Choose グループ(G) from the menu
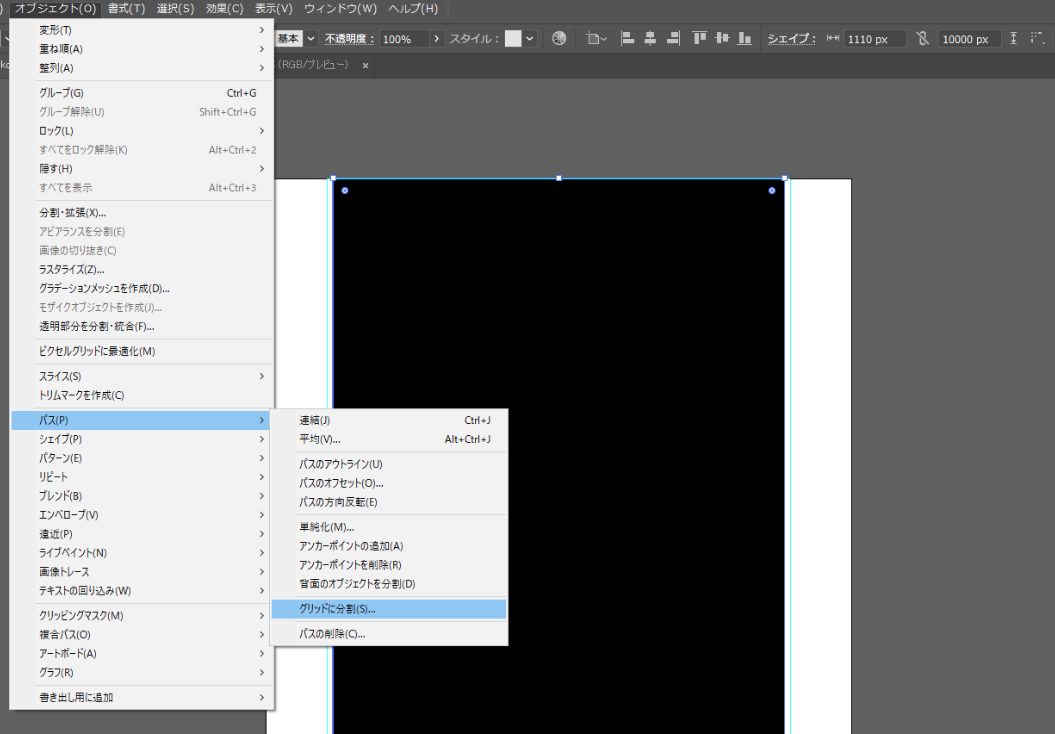Screen dimensions: 1055x734 [141, 93]
